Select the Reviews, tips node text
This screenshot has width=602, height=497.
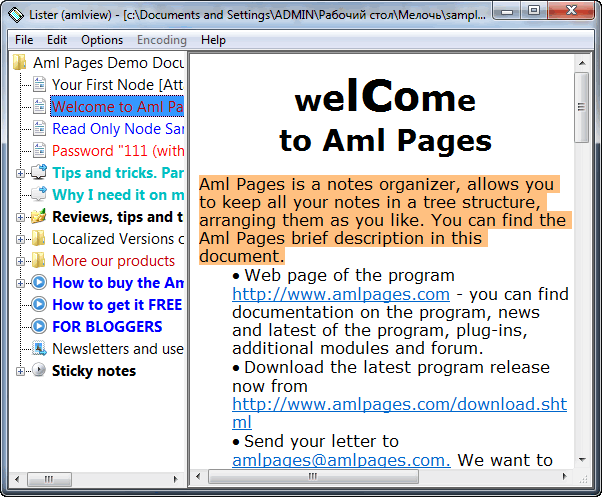tap(117, 216)
